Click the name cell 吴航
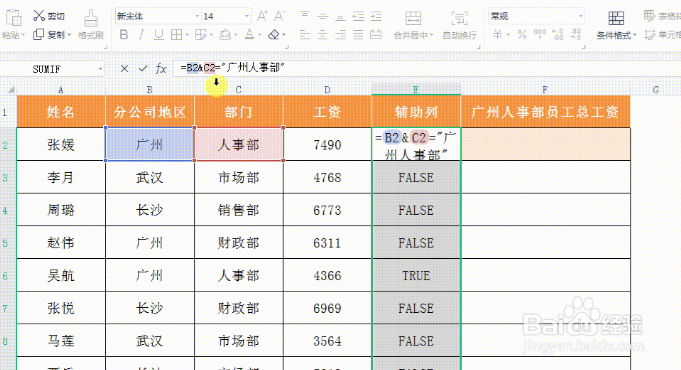The image size is (681, 370). (61, 275)
